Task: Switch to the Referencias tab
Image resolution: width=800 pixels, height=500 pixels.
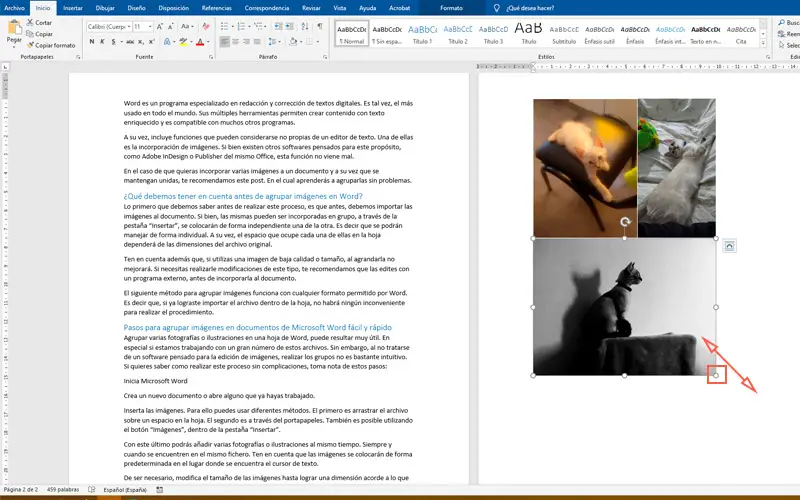Action: click(x=216, y=8)
